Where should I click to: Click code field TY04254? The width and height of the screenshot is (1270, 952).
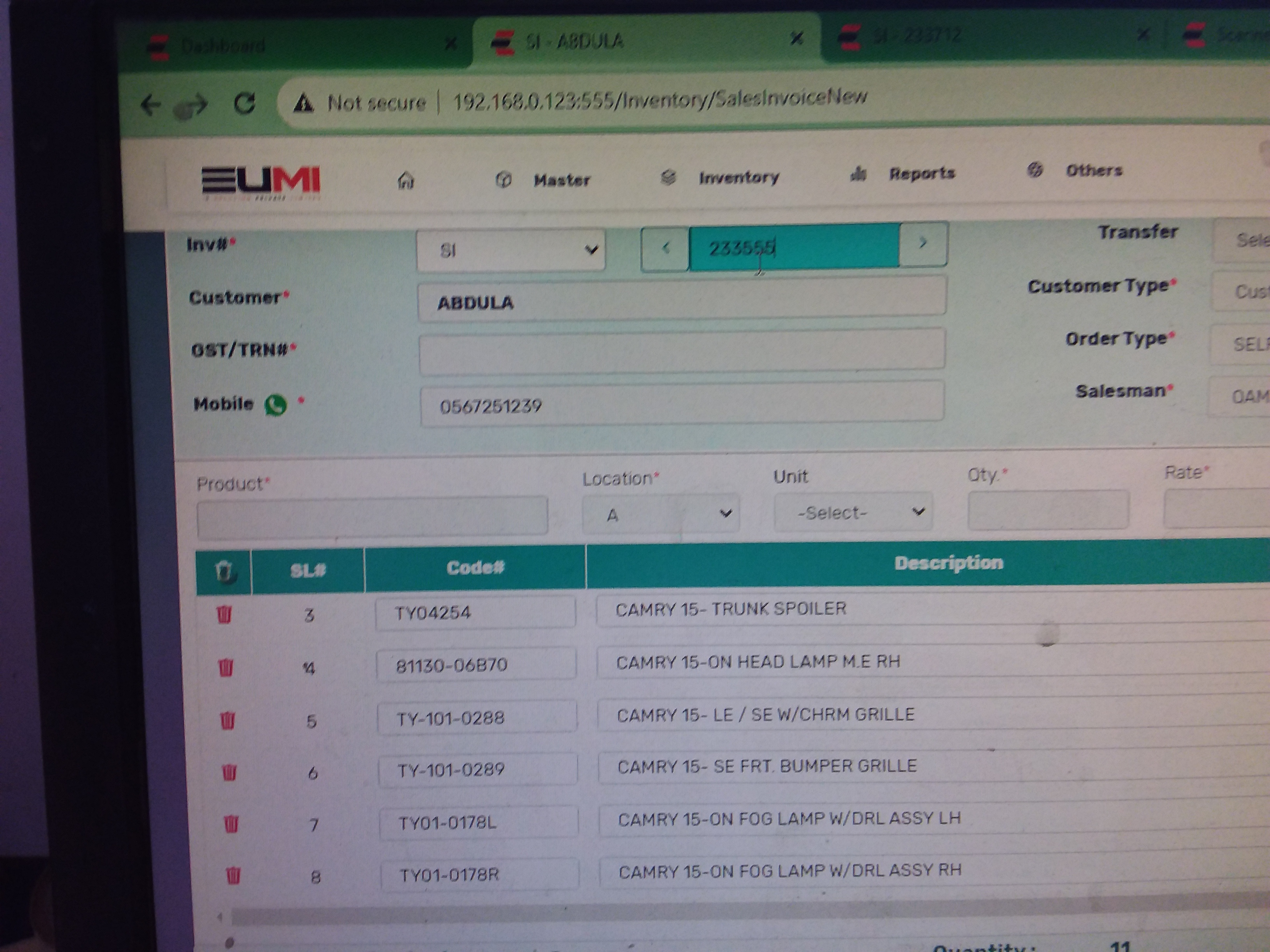click(475, 613)
